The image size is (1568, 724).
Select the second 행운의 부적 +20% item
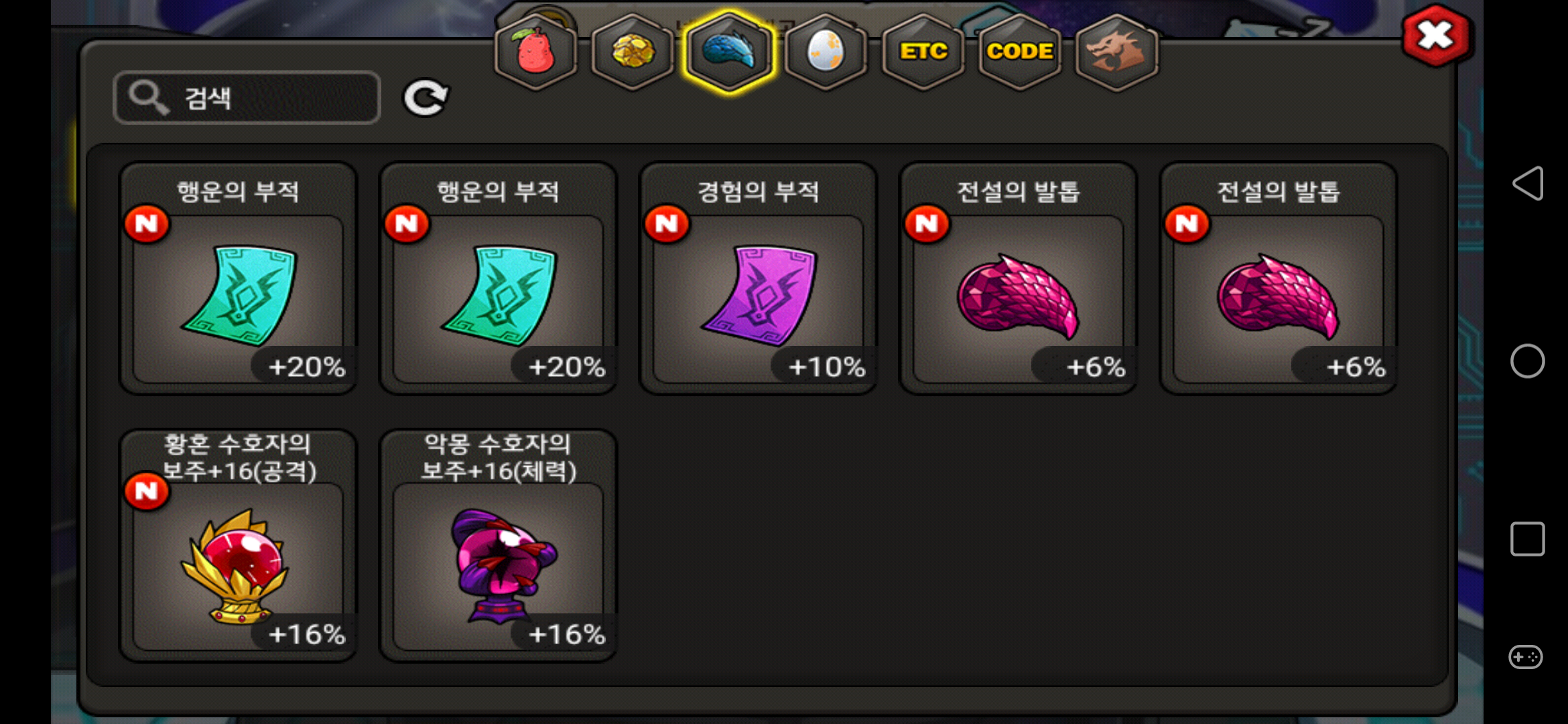(x=498, y=278)
